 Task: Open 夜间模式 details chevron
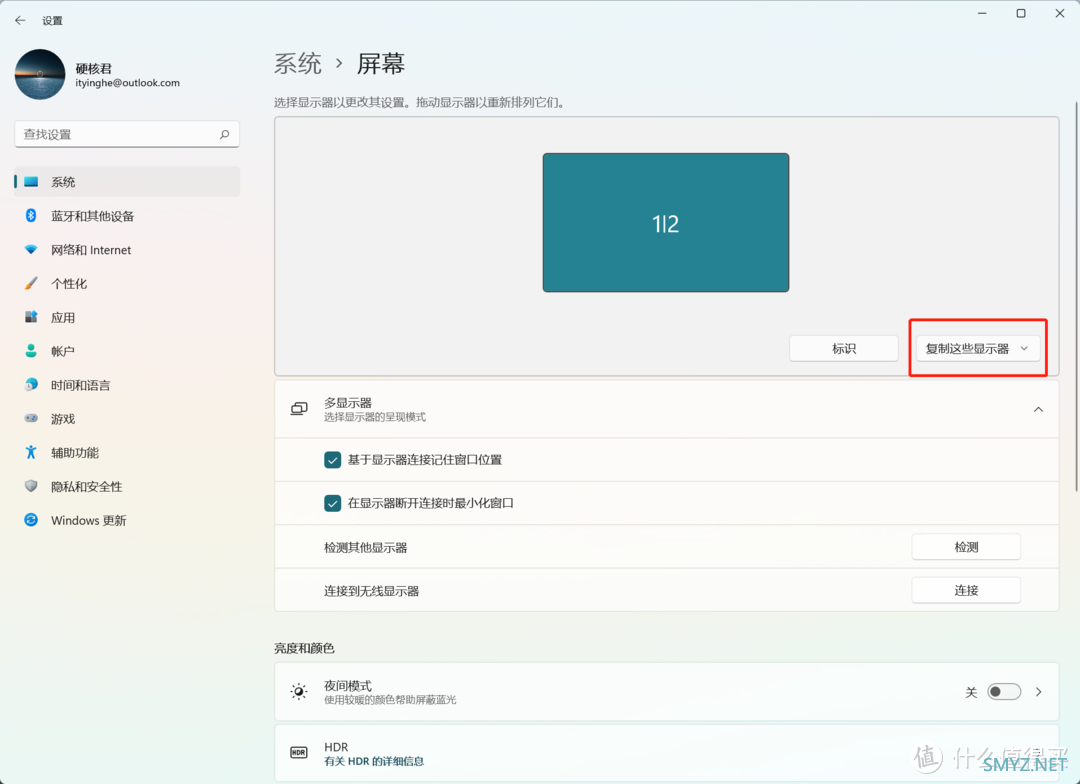point(1039,692)
